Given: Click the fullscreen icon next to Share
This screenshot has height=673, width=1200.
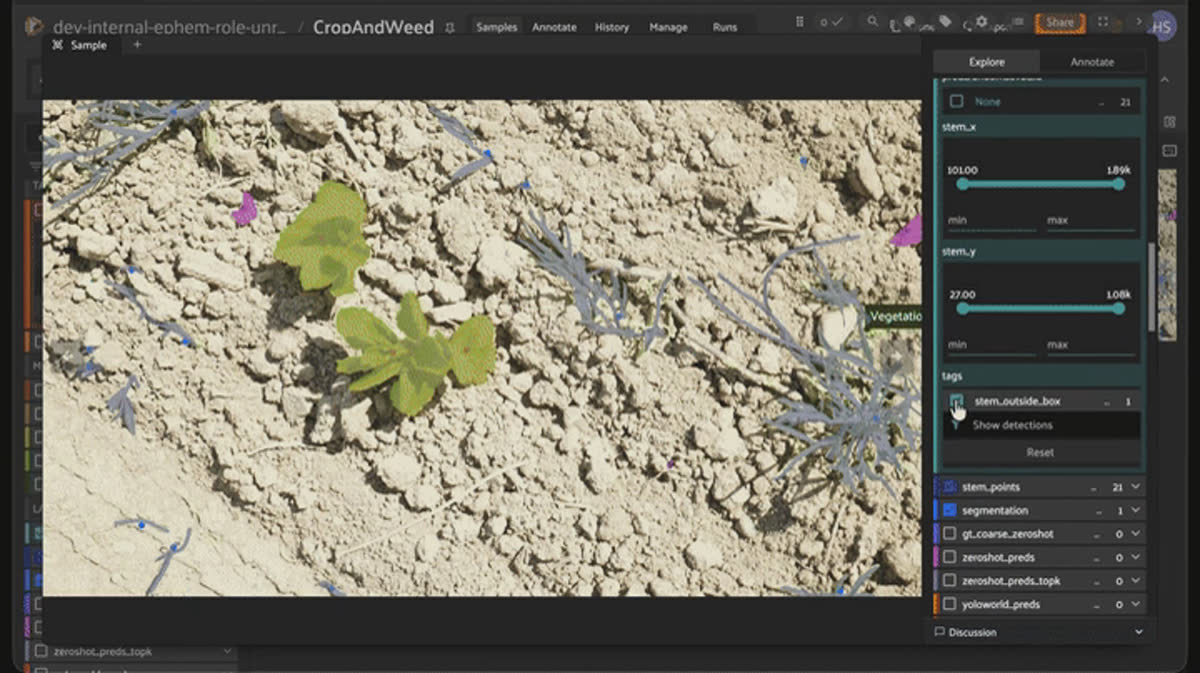Looking at the screenshot, I should coord(1103,22).
